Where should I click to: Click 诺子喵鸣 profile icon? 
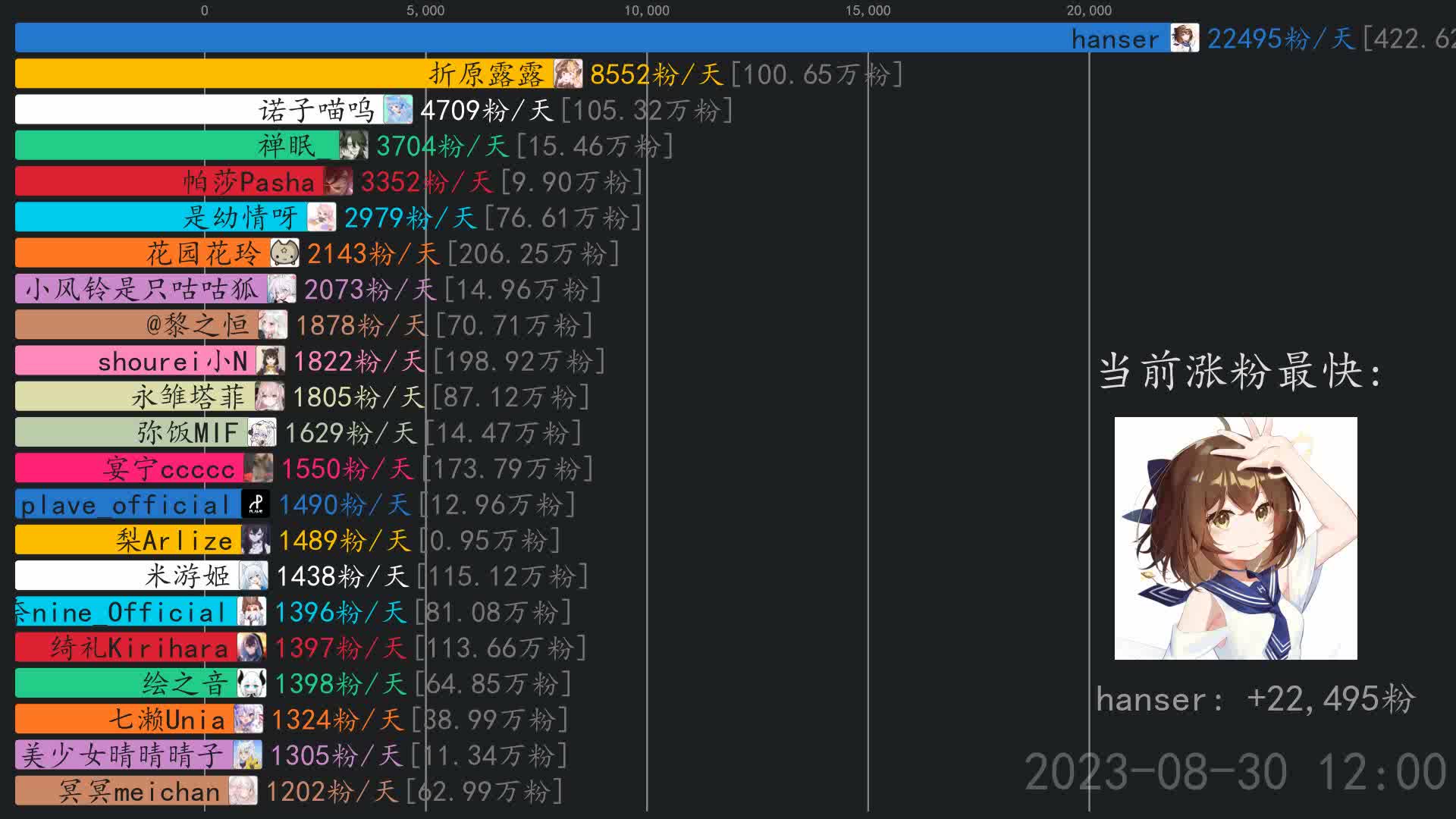pos(400,109)
